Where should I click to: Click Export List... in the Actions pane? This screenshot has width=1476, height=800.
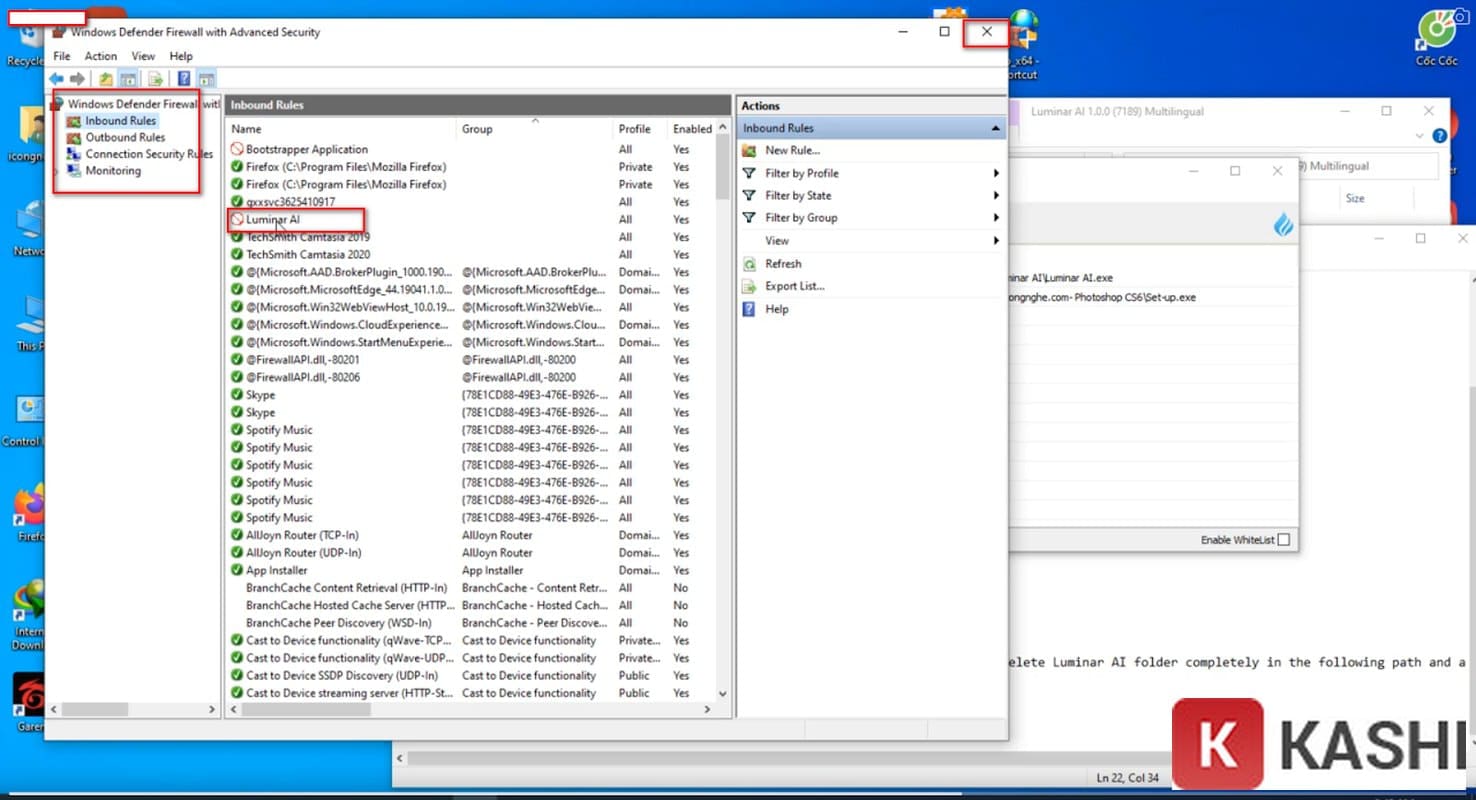click(x=793, y=286)
